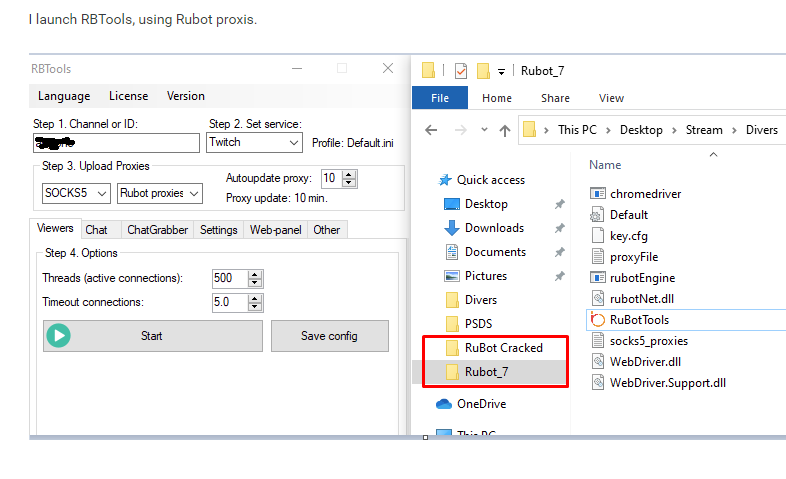This screenshot has width=786, height=479.
Task: Open the RuBotTools application file
Action: [x=639, y=319]
